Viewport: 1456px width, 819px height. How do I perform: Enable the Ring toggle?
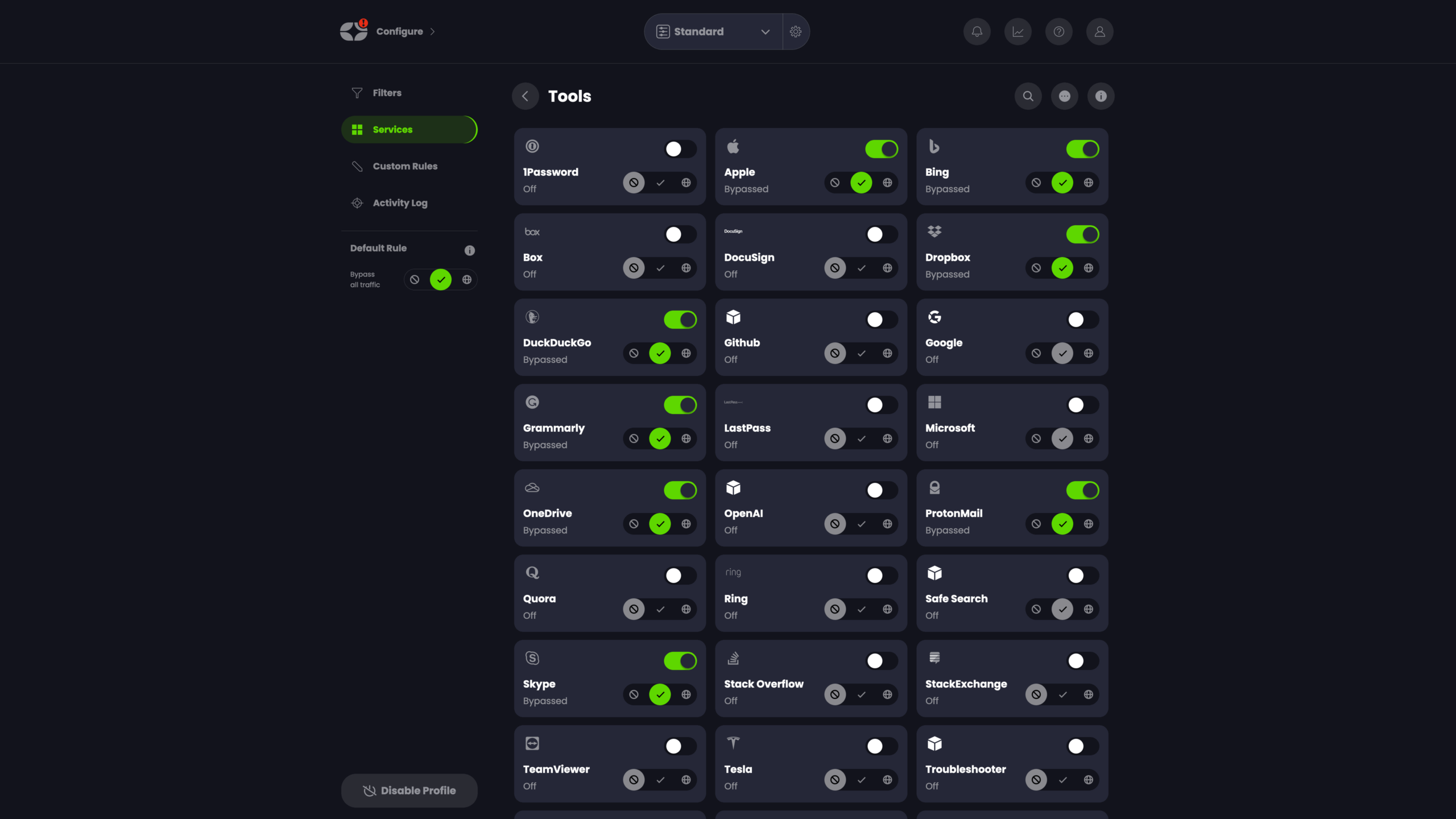(882, 576)
